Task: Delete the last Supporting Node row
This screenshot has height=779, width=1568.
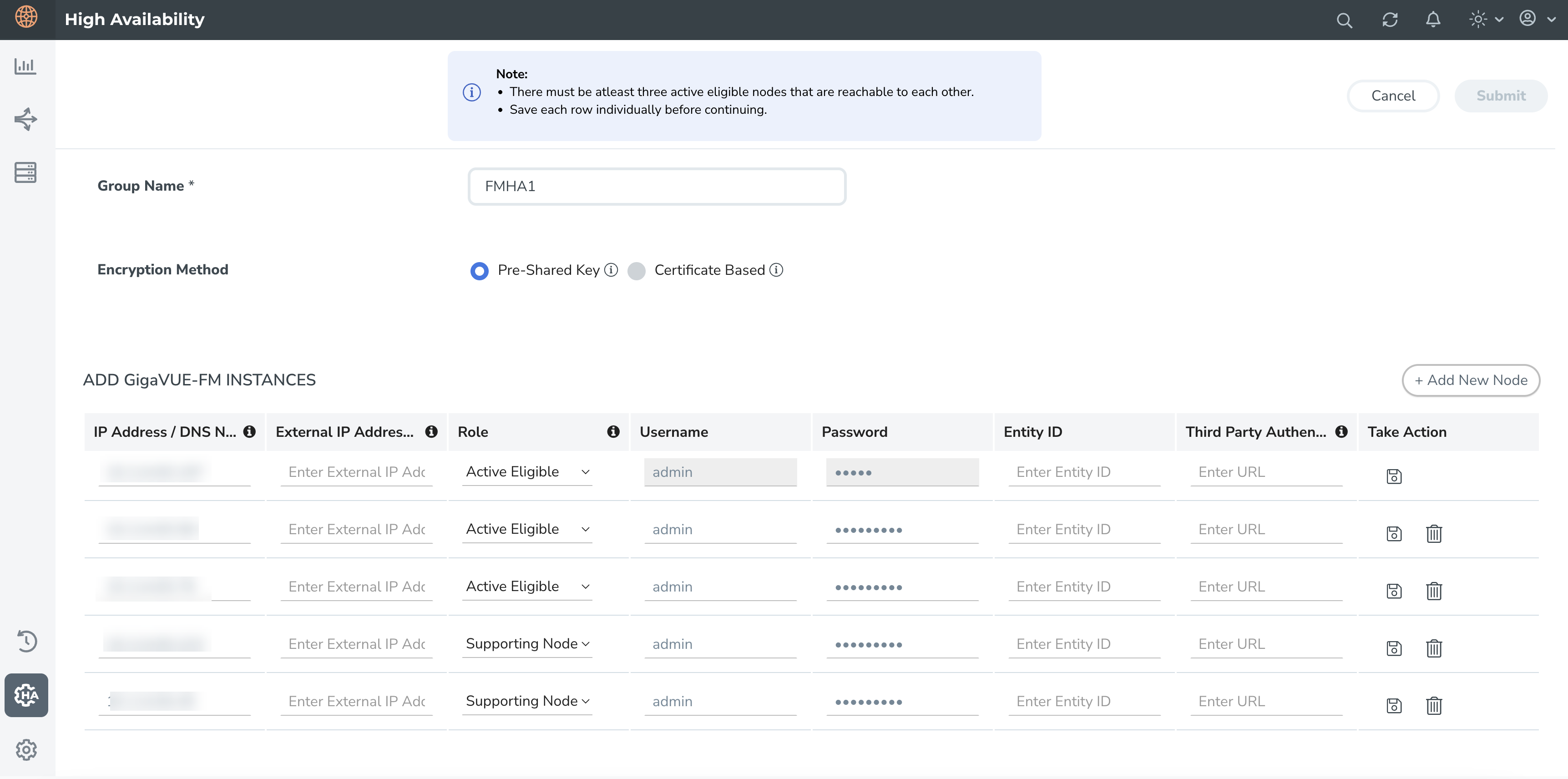Action: 1433,705
